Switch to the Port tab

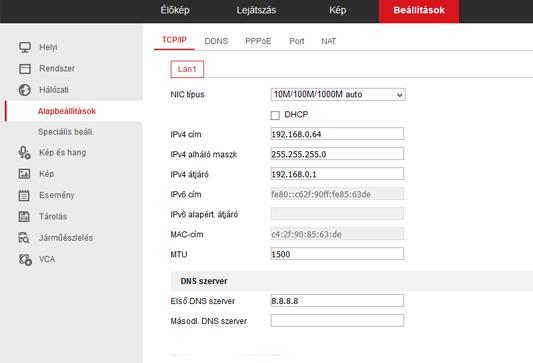point(296,41)
